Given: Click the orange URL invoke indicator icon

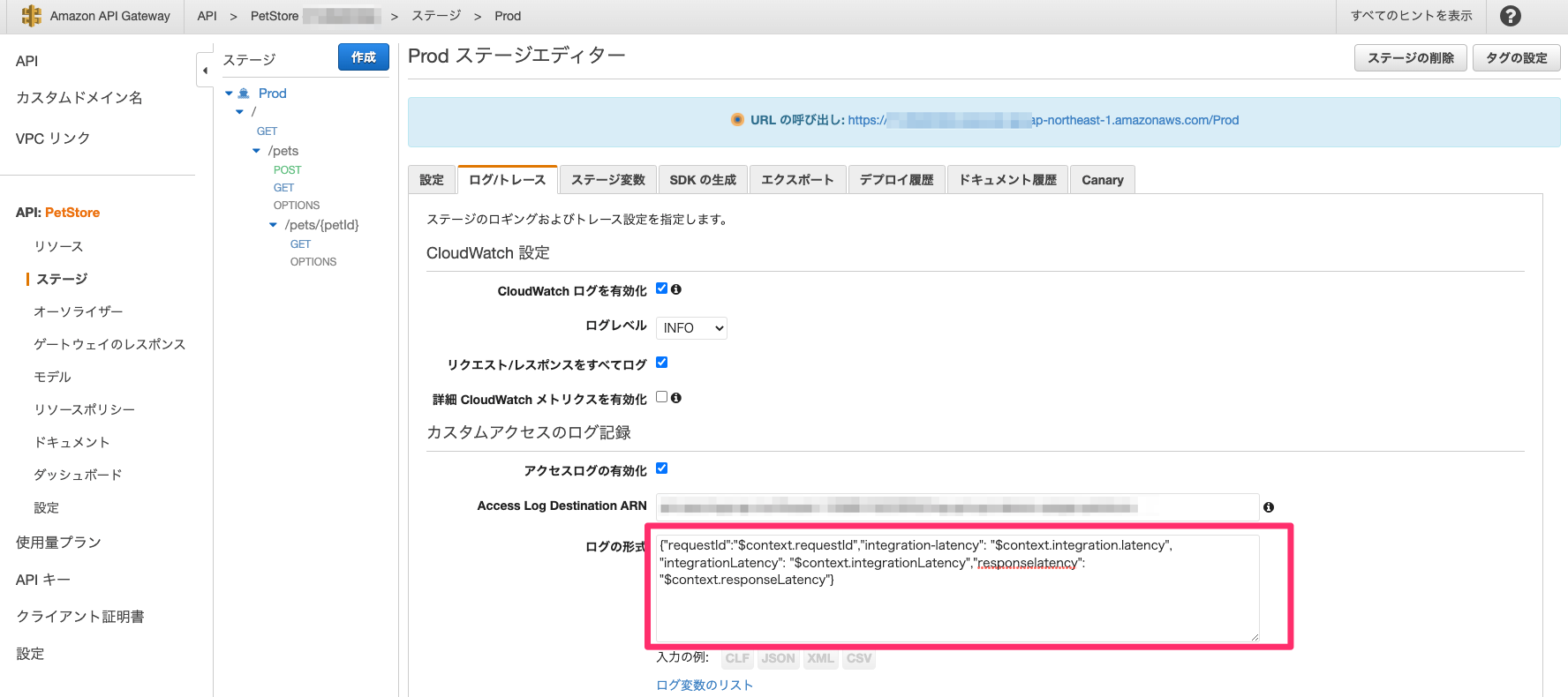Looking at the screenshot, I should pyautogui.click(x=737, y=120).
